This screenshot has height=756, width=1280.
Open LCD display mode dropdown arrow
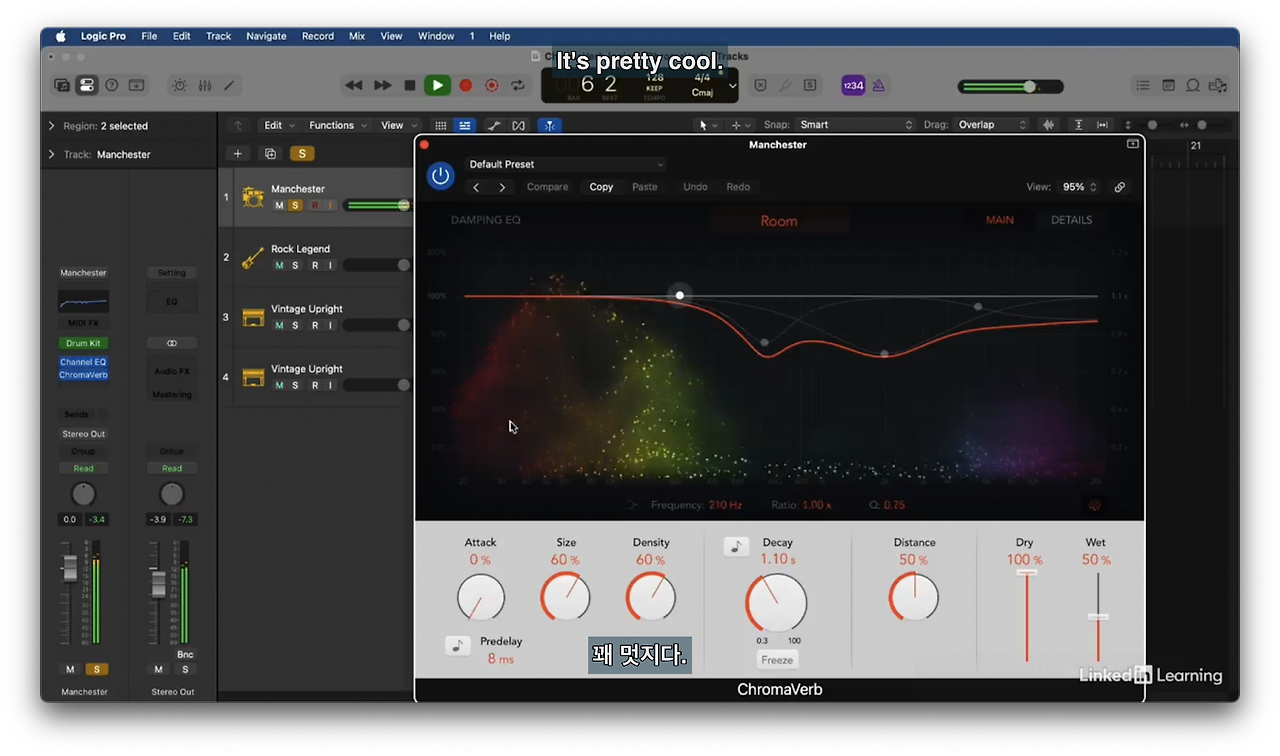(732, 86)
